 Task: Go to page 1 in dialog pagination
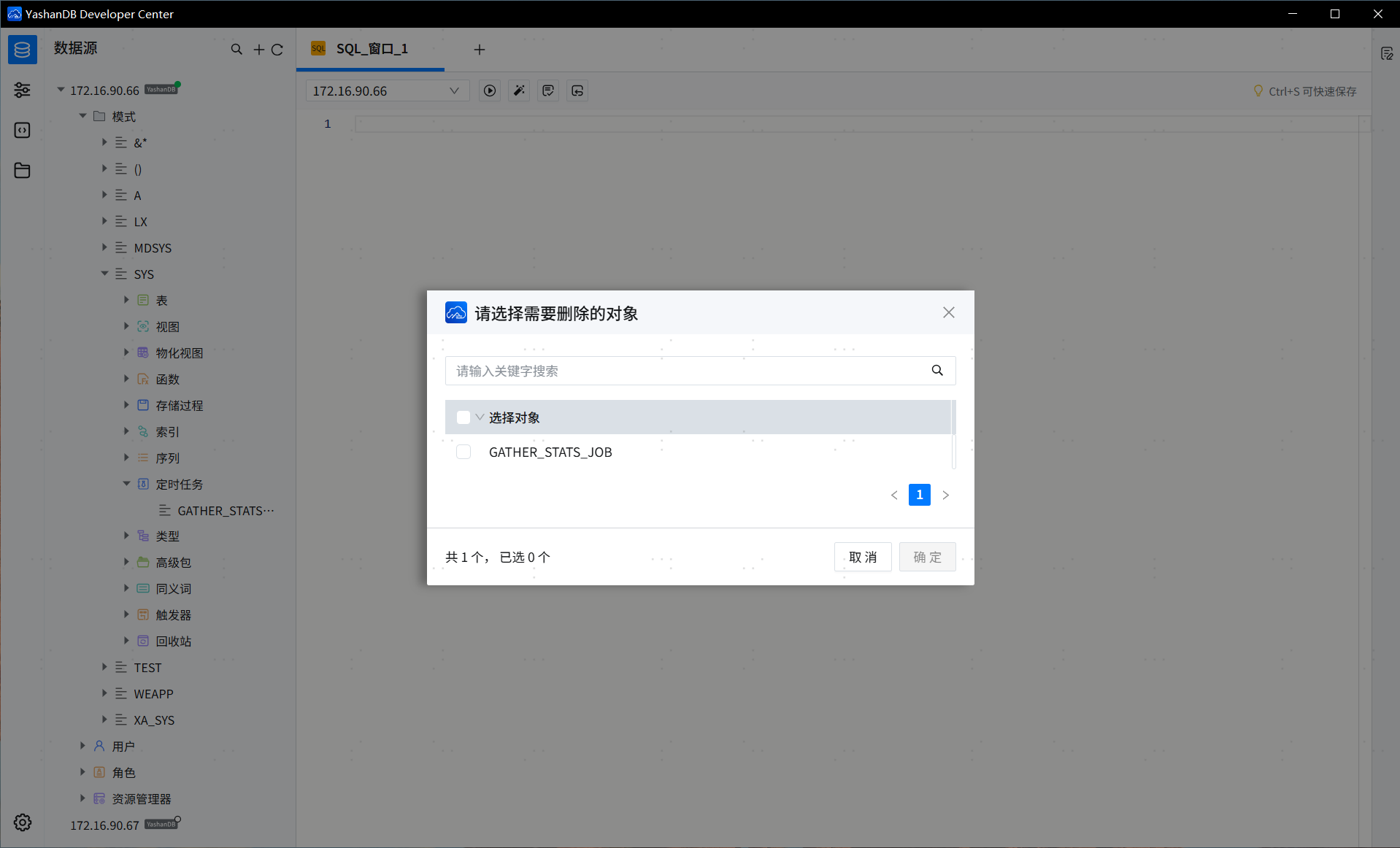pyautogui.click(x=920, y=495)
